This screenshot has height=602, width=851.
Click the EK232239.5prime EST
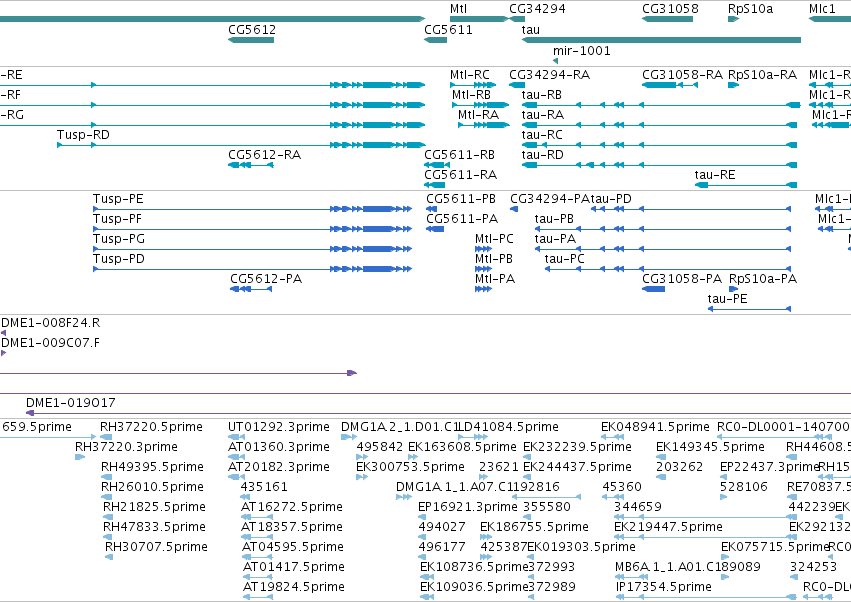tap(527, 457)
